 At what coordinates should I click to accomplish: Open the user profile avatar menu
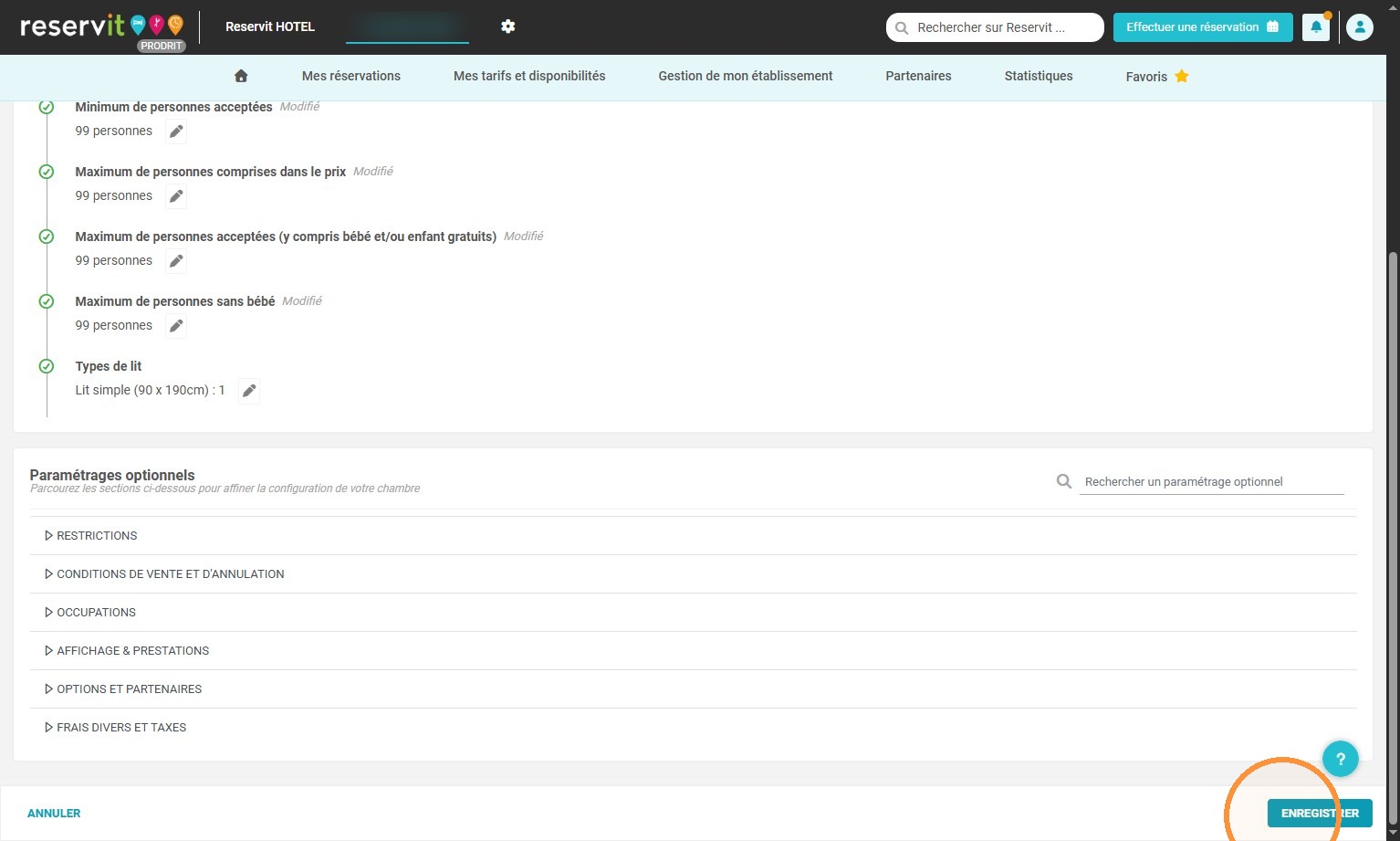1360,27
